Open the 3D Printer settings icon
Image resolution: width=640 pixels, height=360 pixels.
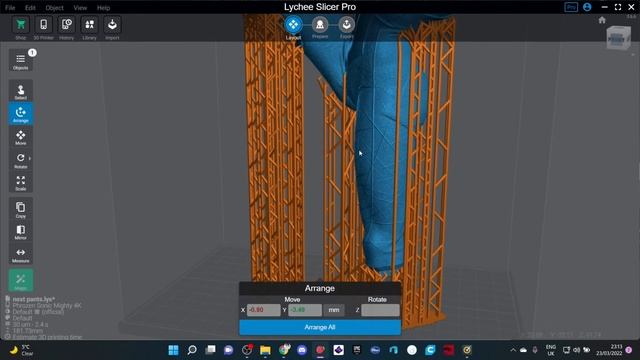click(43, 25)
